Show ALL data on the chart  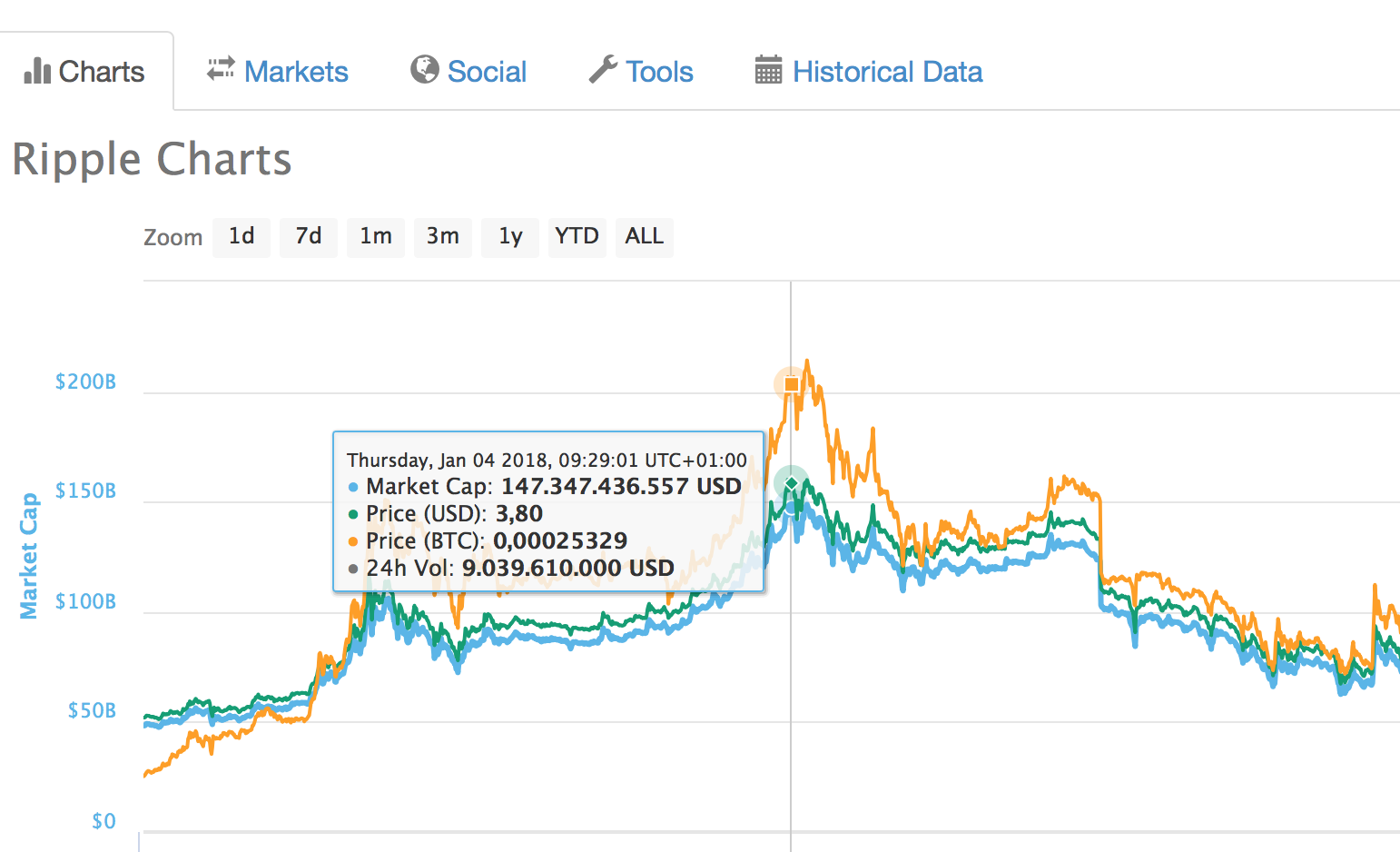point(645,237)
